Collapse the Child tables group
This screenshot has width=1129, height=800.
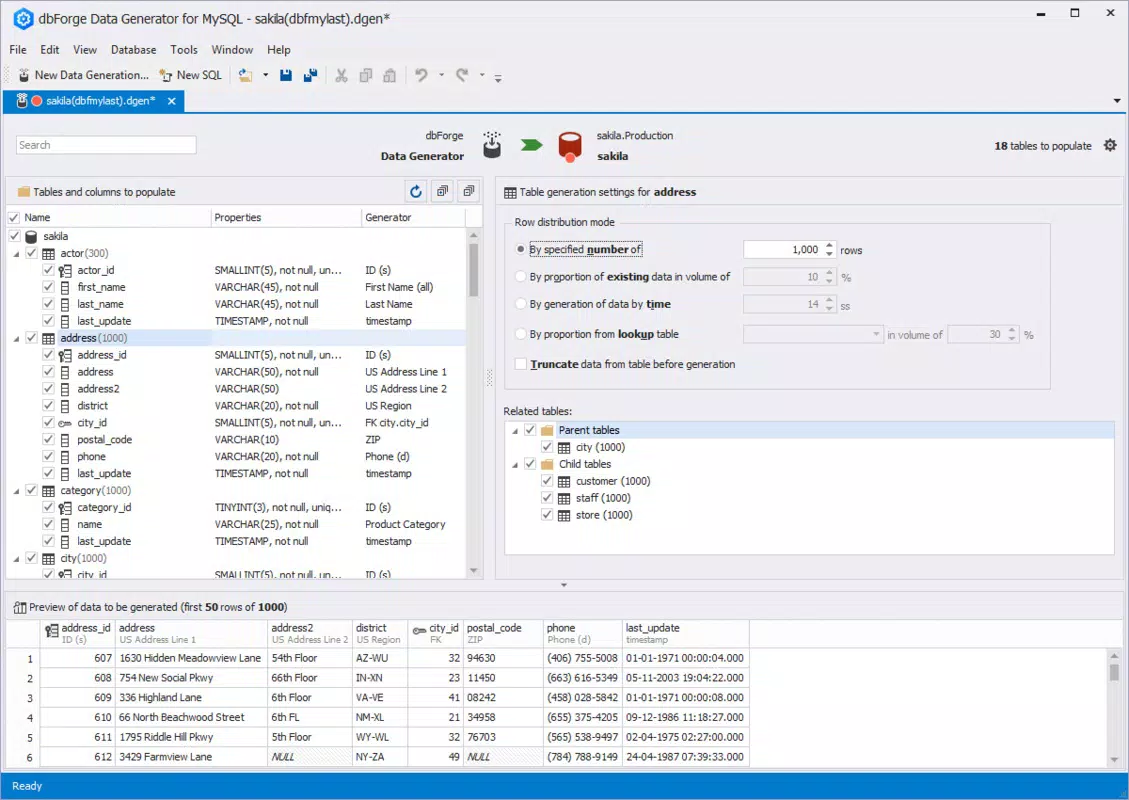coord(515,465)
